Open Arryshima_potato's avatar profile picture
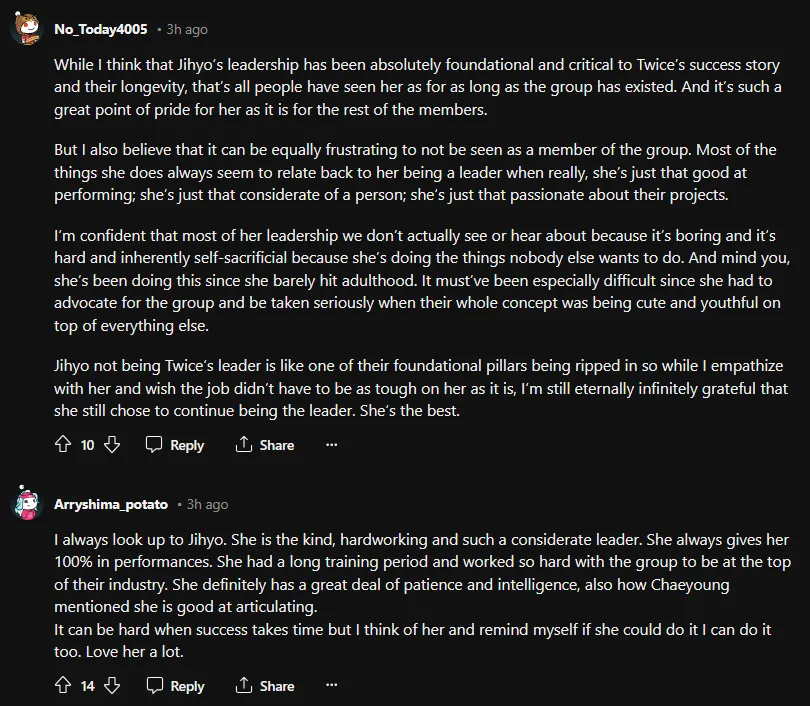Image resolution: width=810 pixels, height=706 pixels. point(26,504)
